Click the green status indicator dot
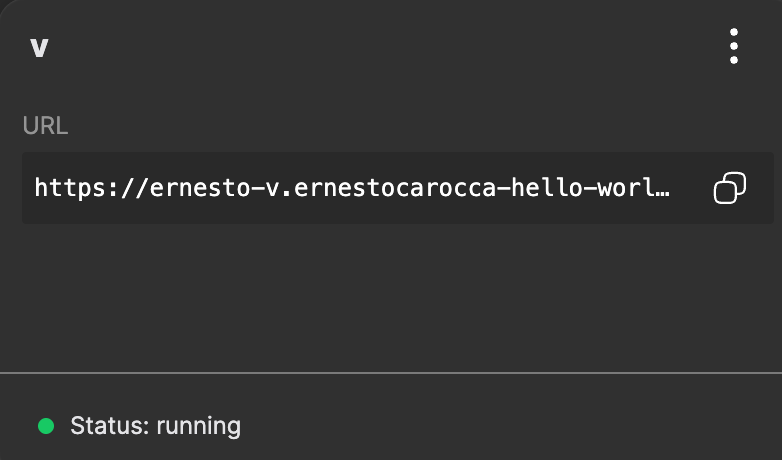This screenshot has height=460, width=782. 46,426
